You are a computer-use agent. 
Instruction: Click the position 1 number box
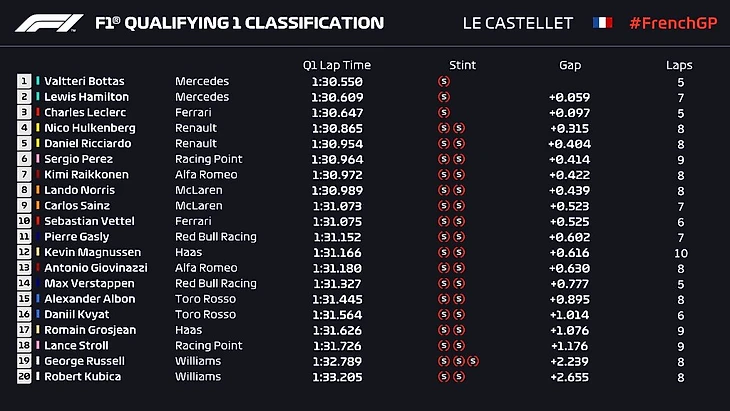pos(24,81)
